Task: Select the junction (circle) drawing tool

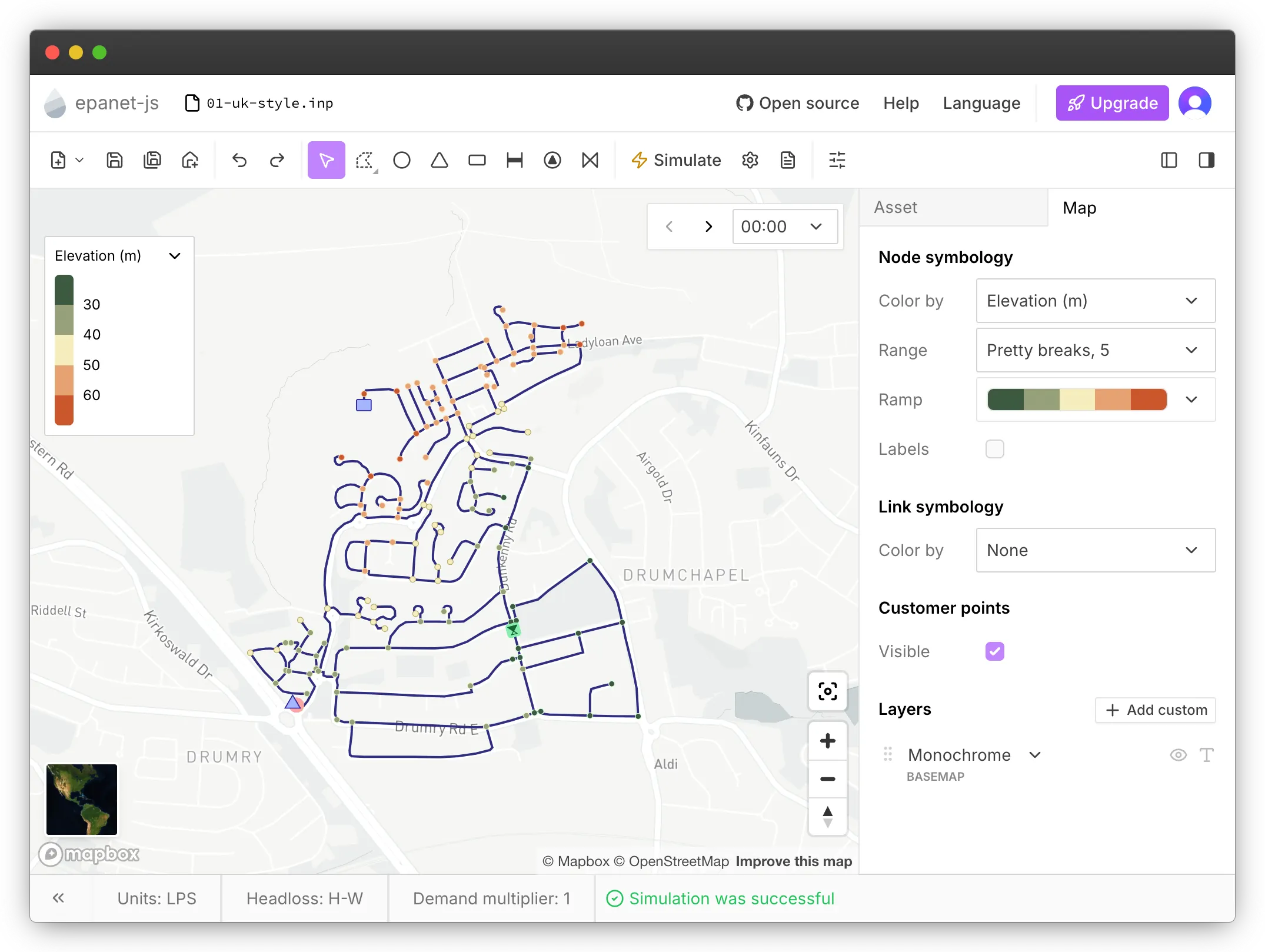Action: pos(401,160)
